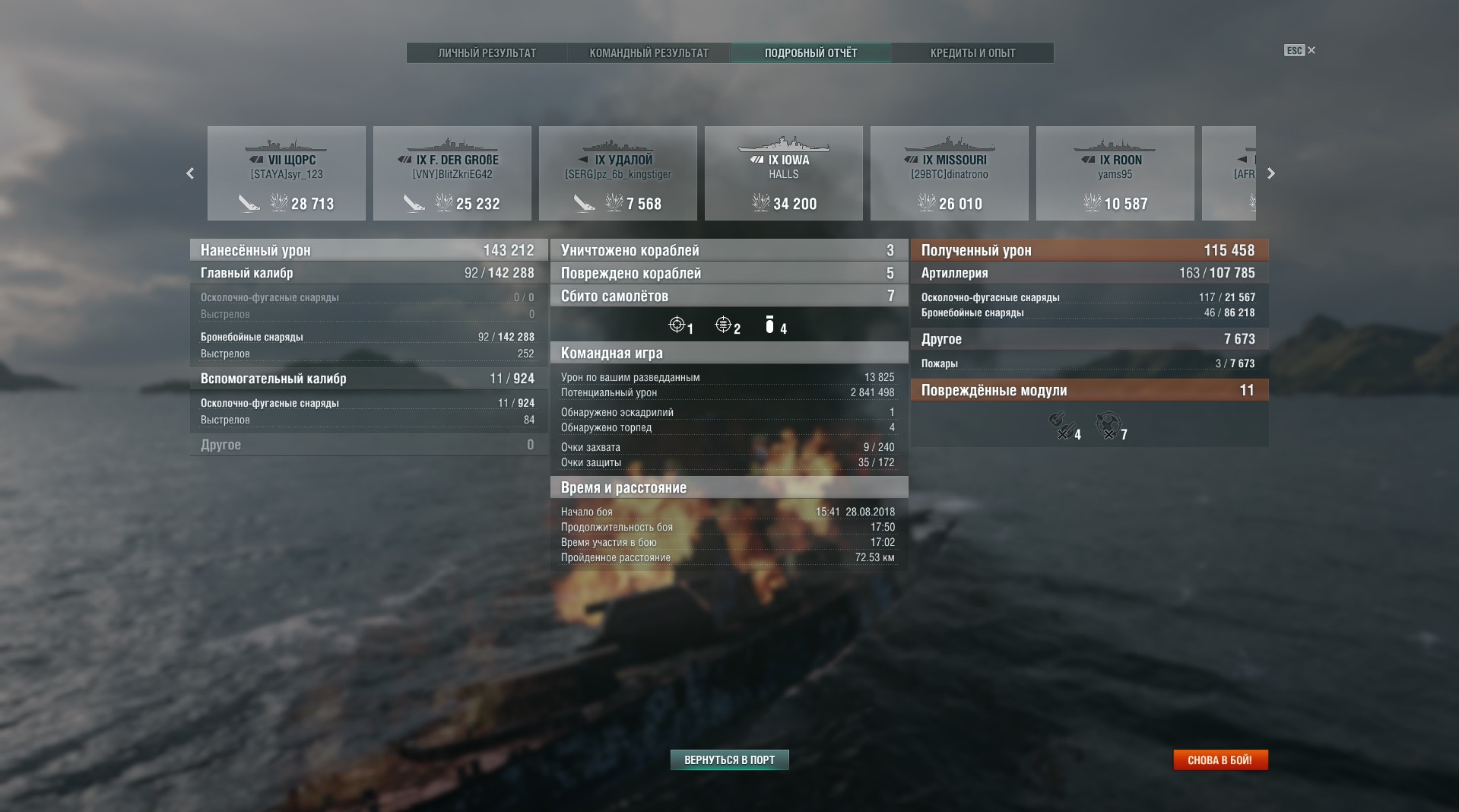Click the dive bomber kills icon
Viewport: 1459px width, 812px height.
pyautogui.click(x=769, y=325)
